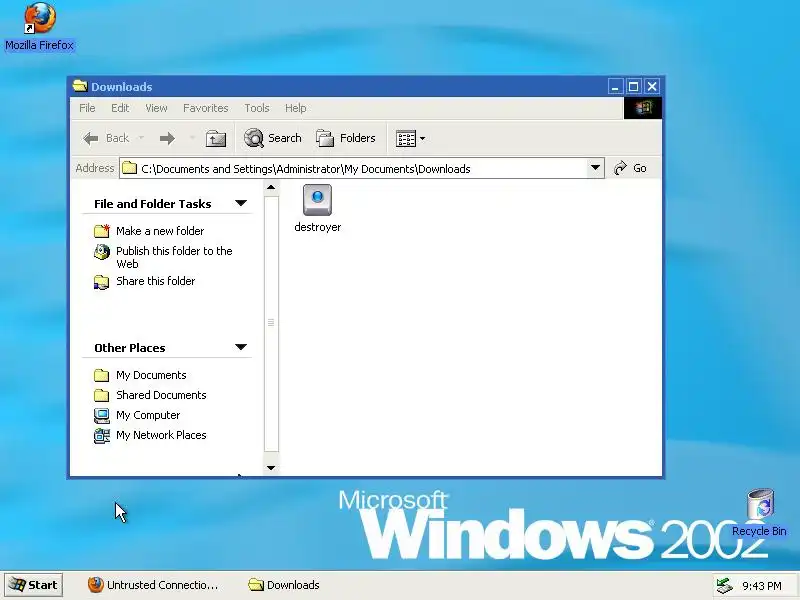800x600 pixels.
Task: Click Share this folder link
Action: [156, 281]
